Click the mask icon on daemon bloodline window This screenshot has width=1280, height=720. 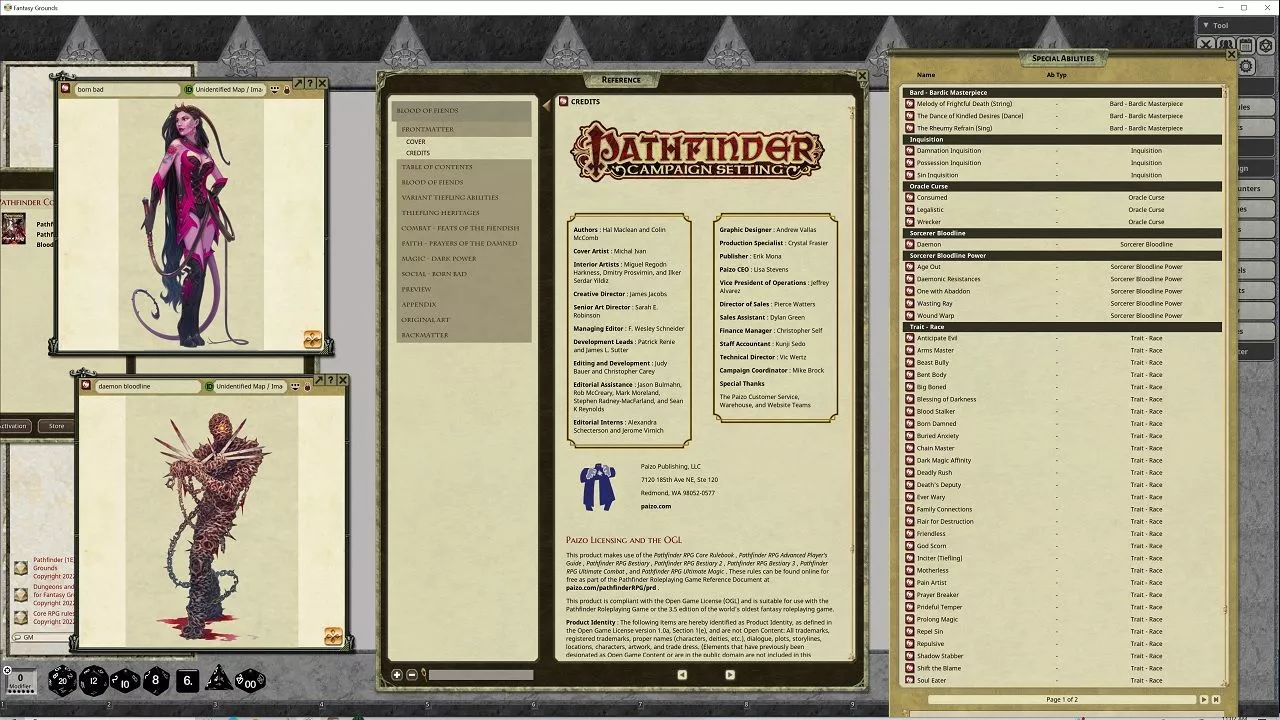[x=295, y=386]
